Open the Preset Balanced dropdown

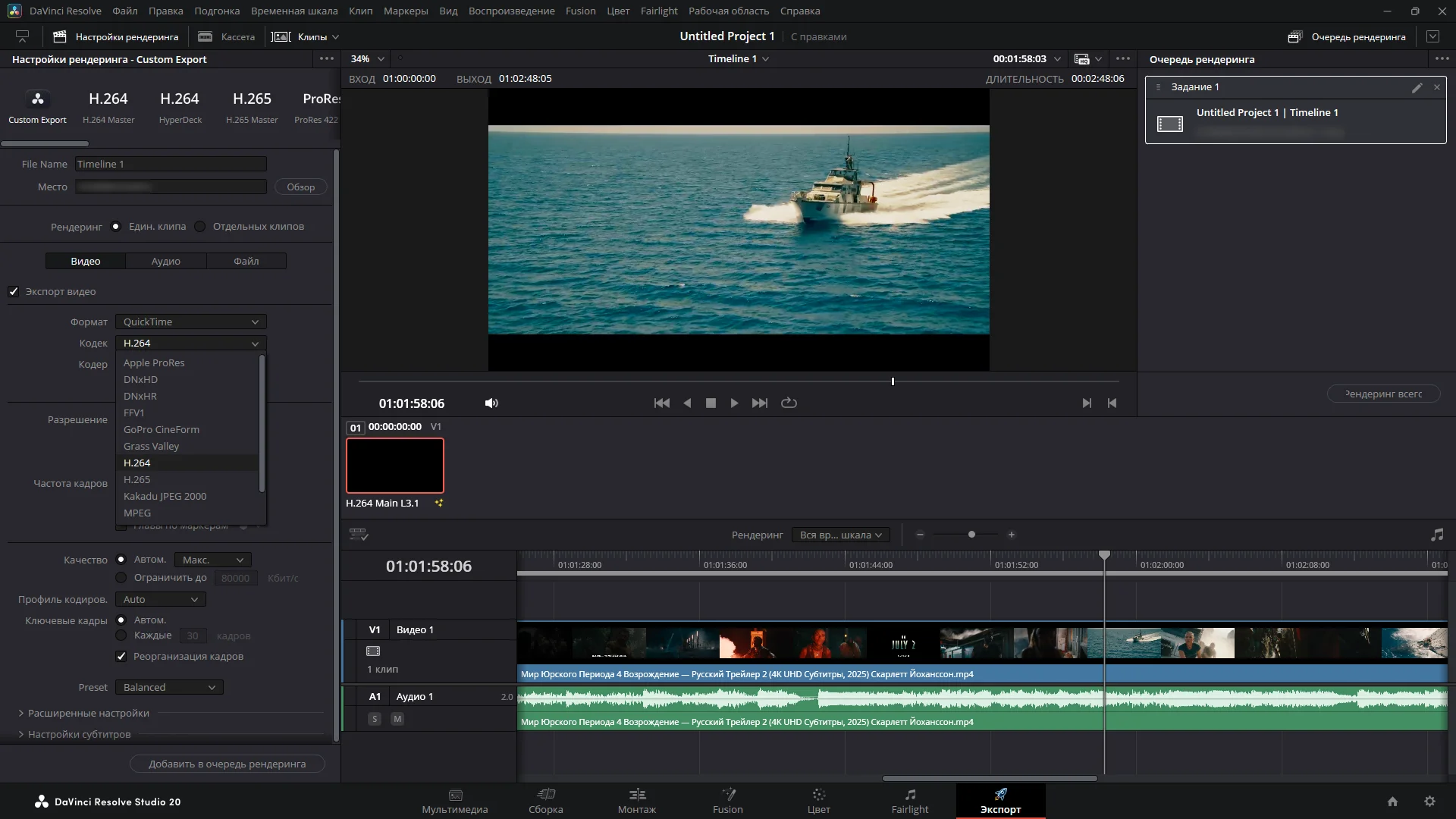[169, 687]
